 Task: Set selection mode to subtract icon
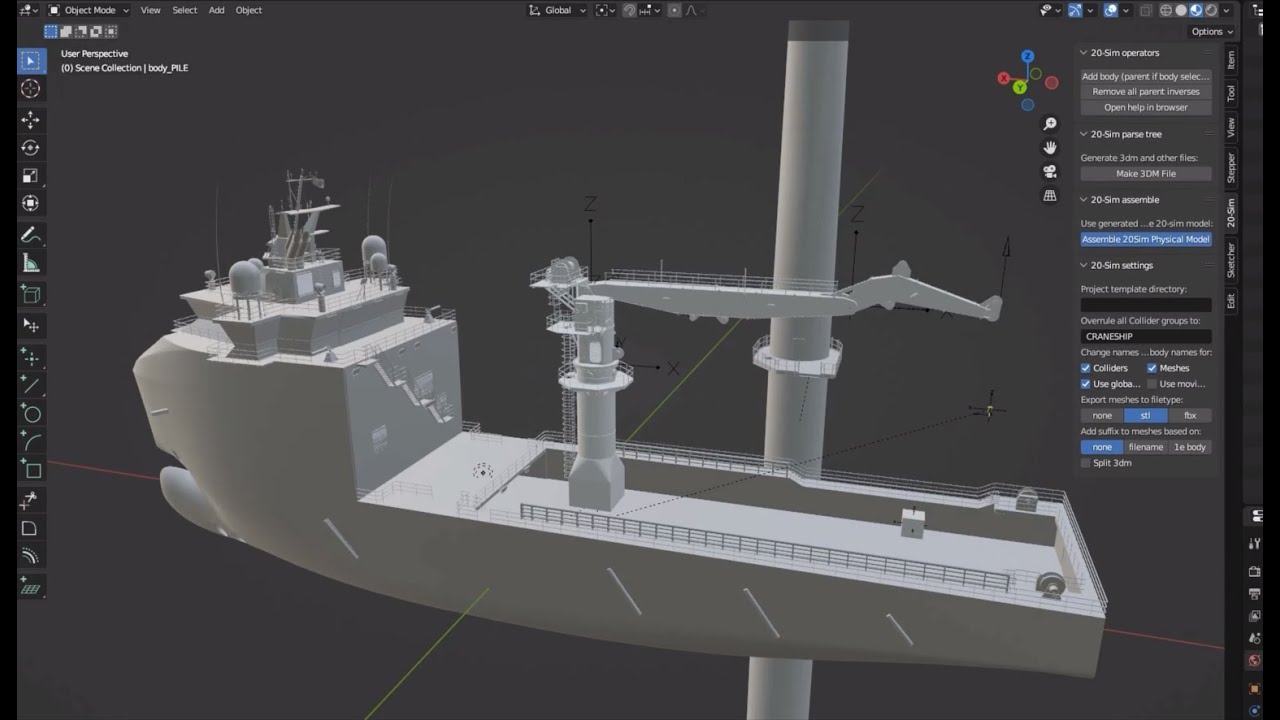pos(80,32)
